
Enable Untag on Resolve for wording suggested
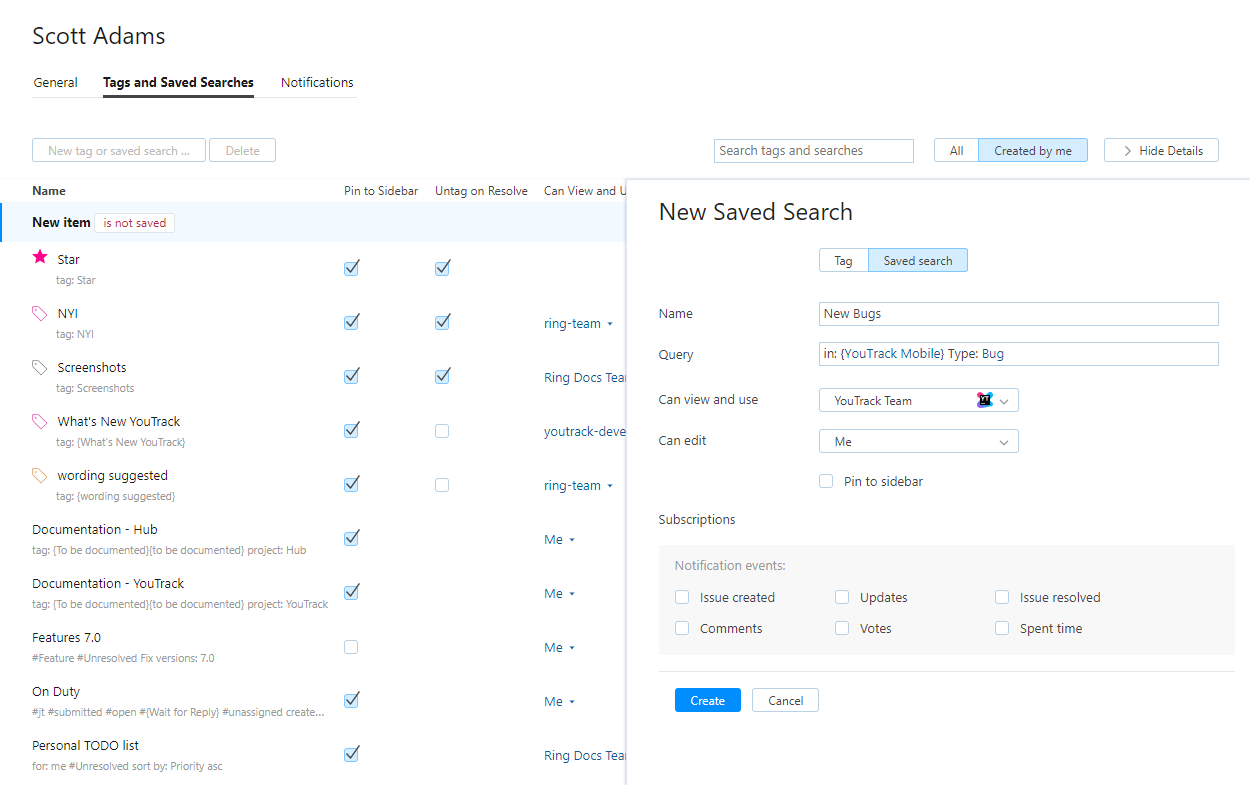click(442, 485)
